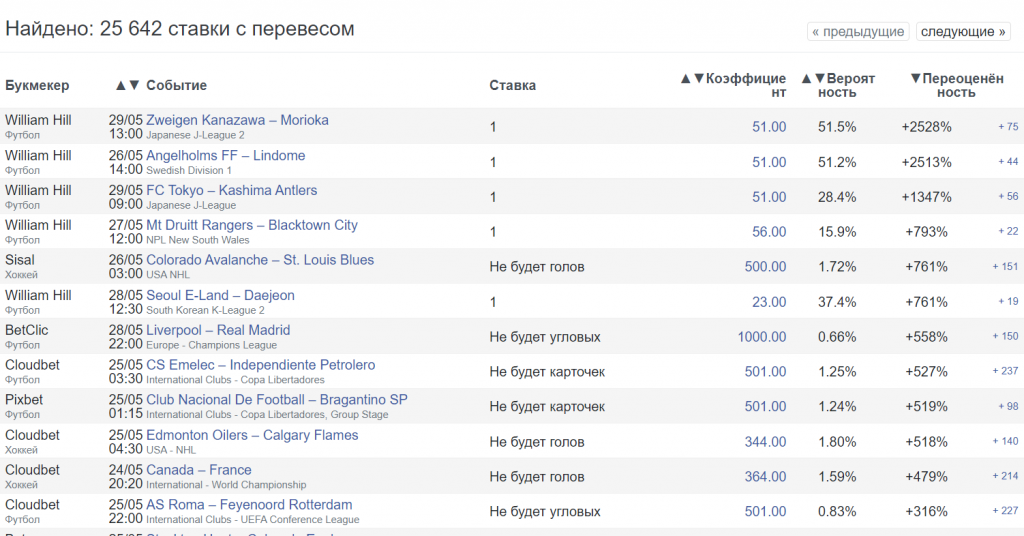The image size is (1024, 536).
Task: Go to предыдущие page
Action: (x=858, y=32)
